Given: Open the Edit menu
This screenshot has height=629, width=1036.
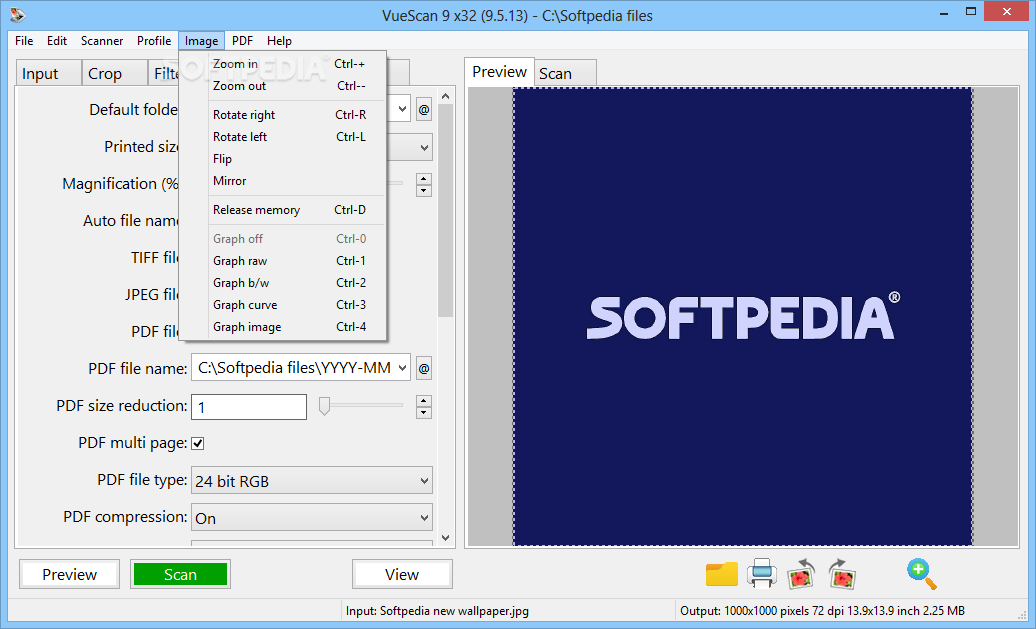Looking at the screenshot, I should (57, 40).
